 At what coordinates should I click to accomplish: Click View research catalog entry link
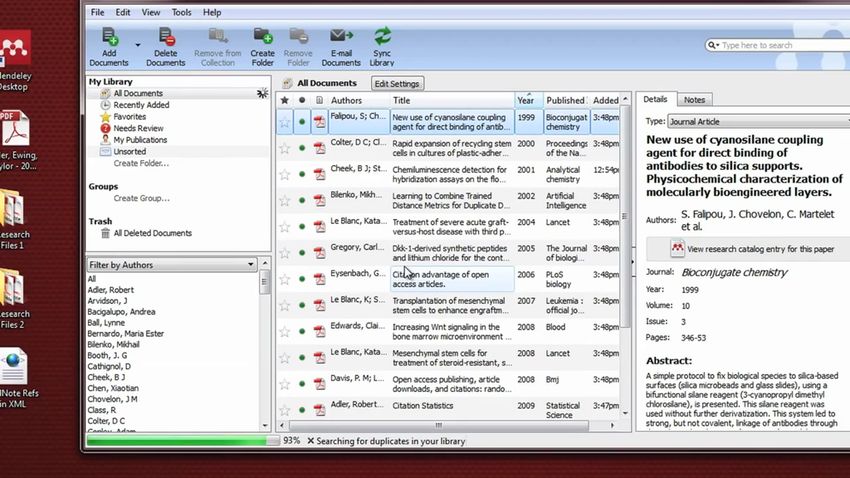pos(760,249)
